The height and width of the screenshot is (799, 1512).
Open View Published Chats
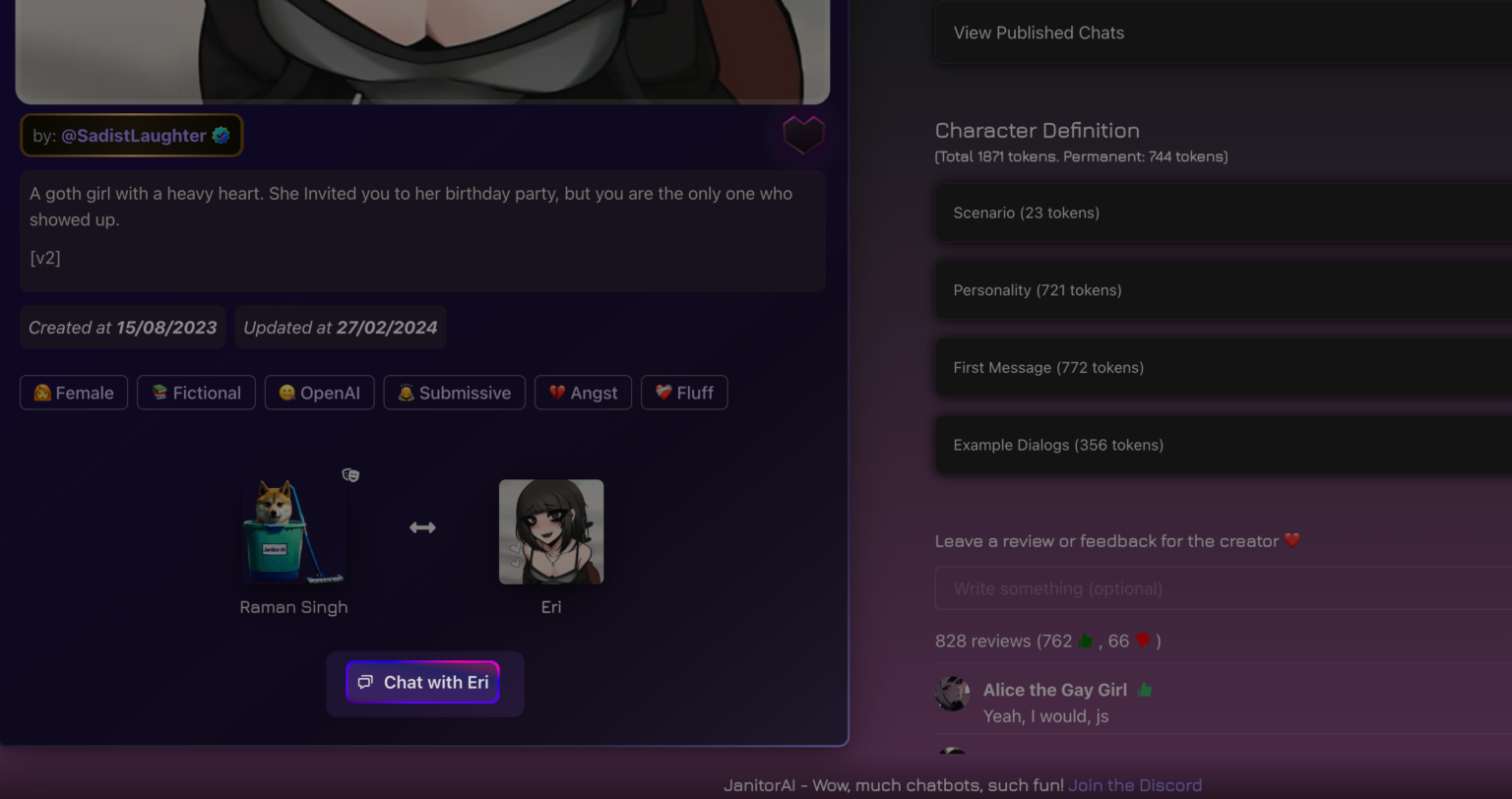[x=1223, y=32]
